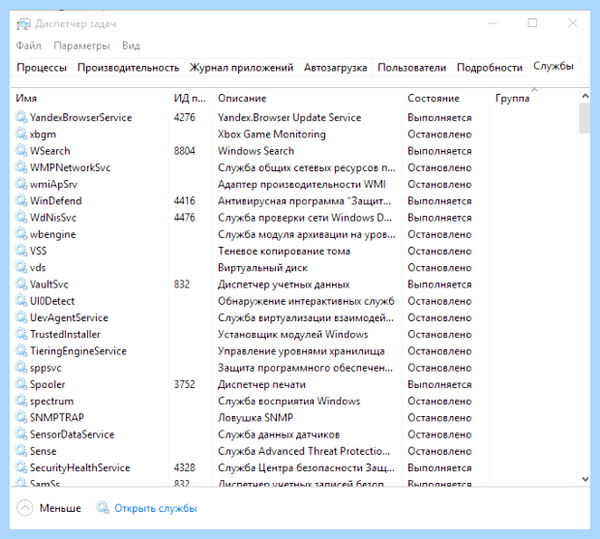Open the Файл menu

click(x=28, y=46)
